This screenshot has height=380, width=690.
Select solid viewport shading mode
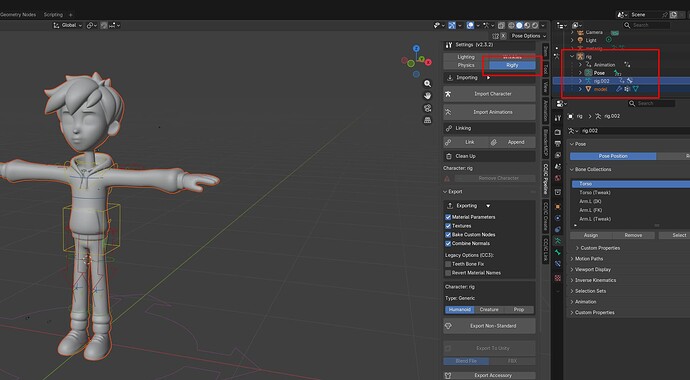point(519,26)
